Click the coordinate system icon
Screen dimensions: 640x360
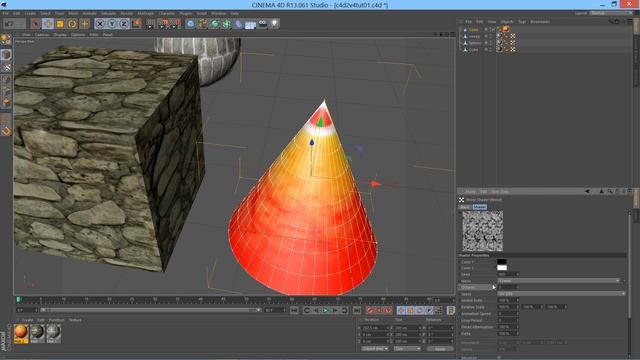[136, 24]
